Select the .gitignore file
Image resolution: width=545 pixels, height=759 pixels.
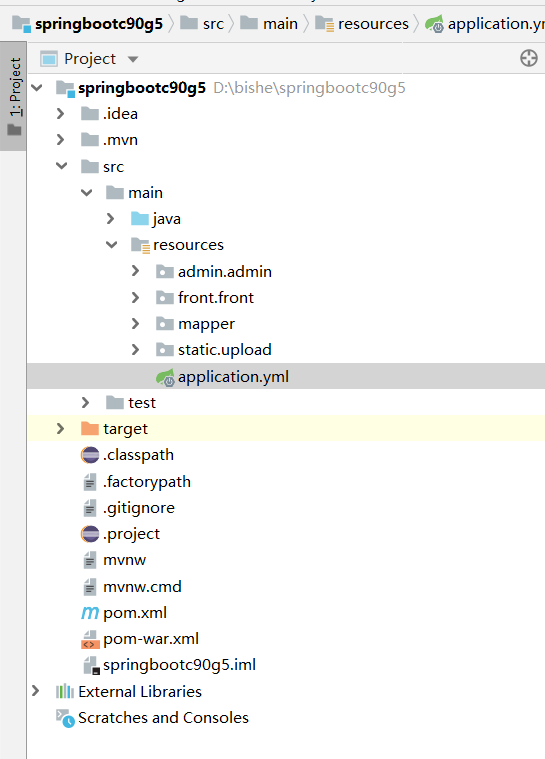point(138,508)
